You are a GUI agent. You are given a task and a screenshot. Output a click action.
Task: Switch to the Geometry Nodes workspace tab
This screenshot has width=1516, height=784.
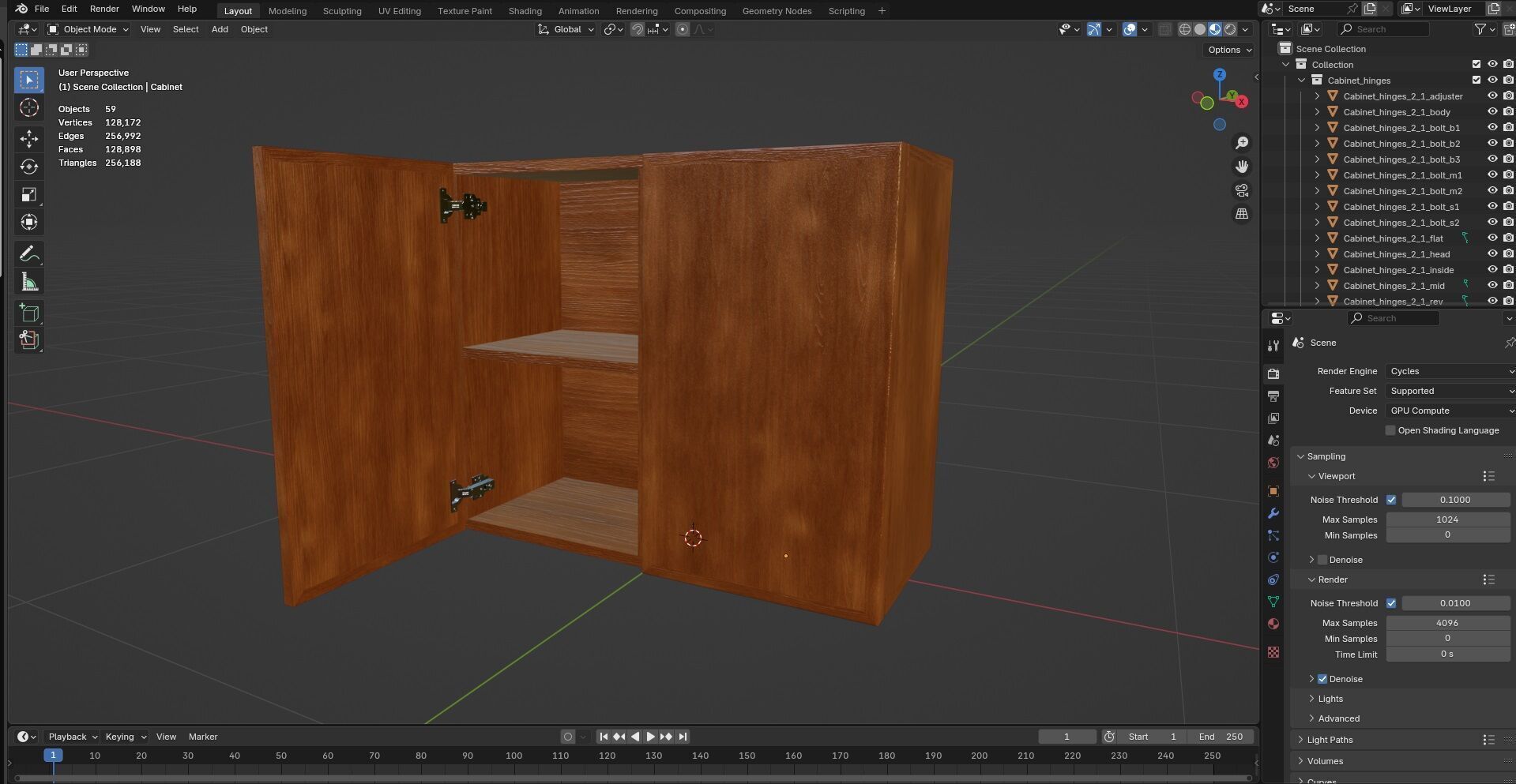pos(777,11)
